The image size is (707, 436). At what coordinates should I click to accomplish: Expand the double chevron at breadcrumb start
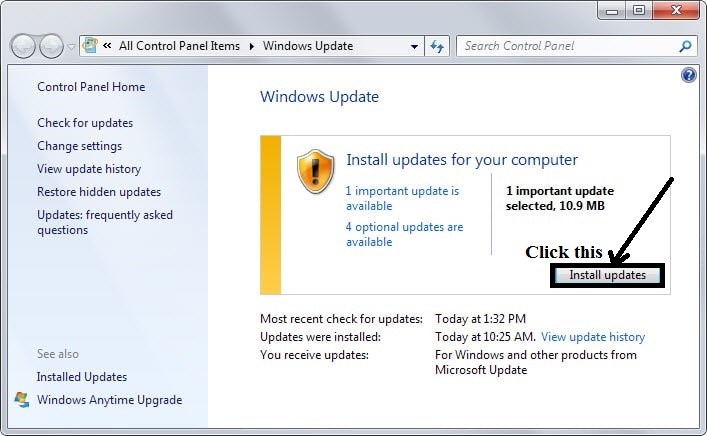[106, 46]
